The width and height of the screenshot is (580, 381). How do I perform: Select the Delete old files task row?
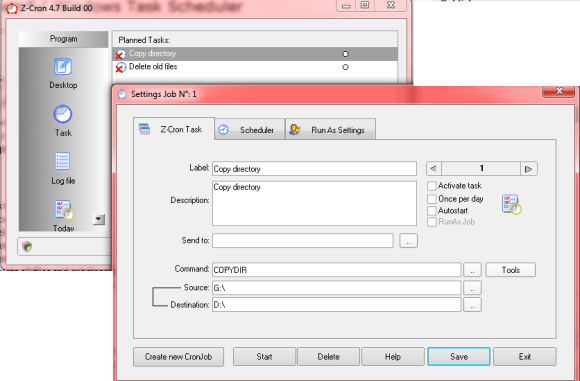point(255,67)
